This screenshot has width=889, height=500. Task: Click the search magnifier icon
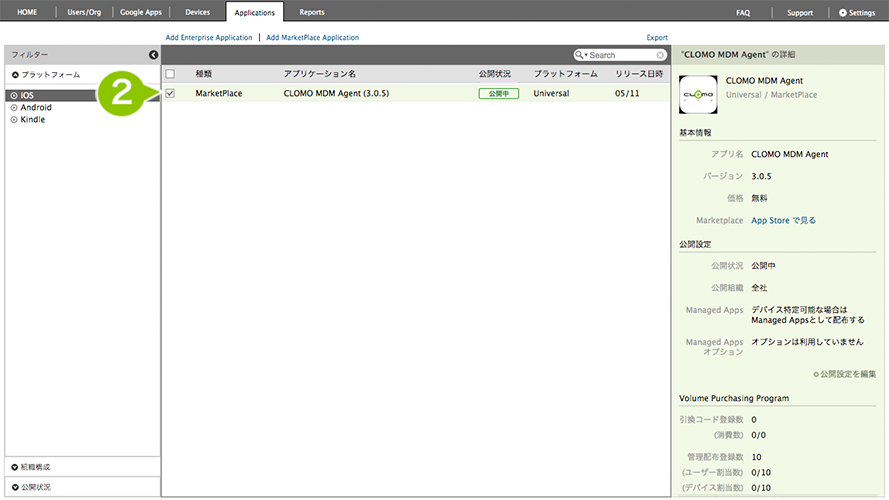tap(579, 55)
